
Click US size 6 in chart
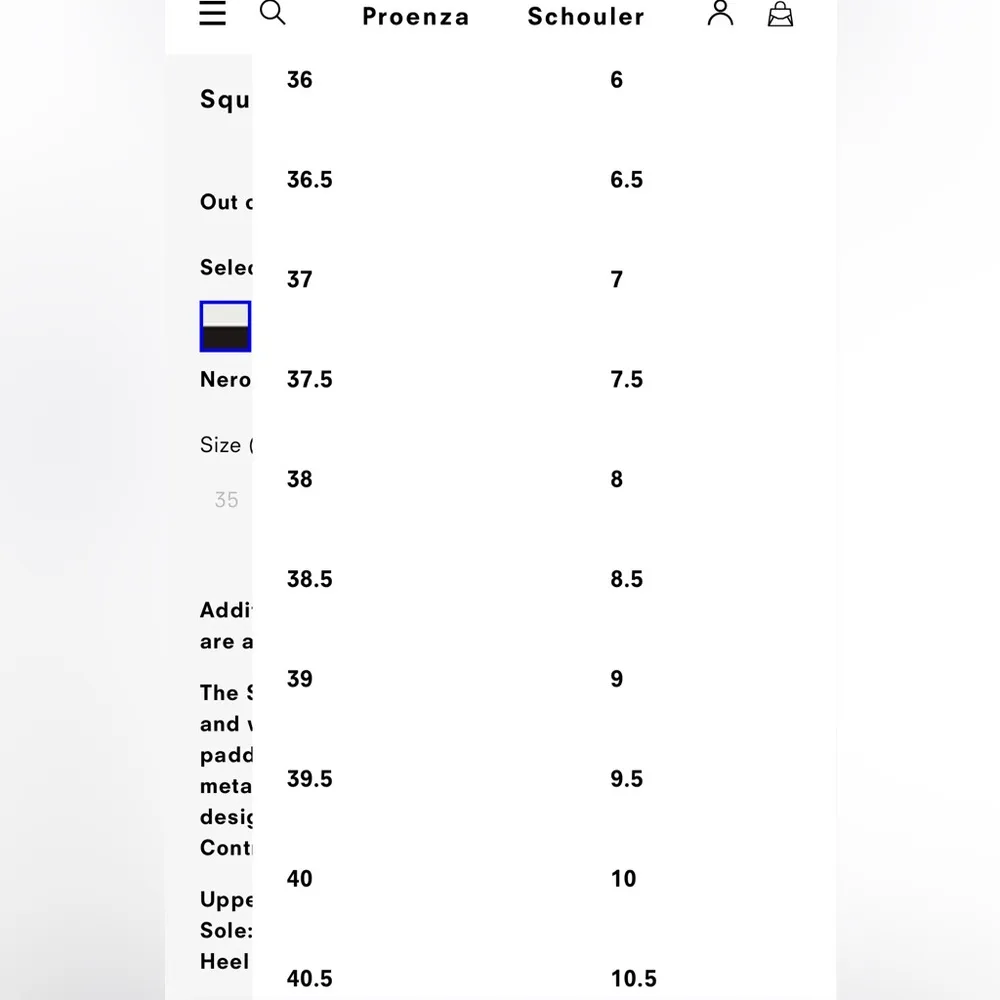point(617,80)
